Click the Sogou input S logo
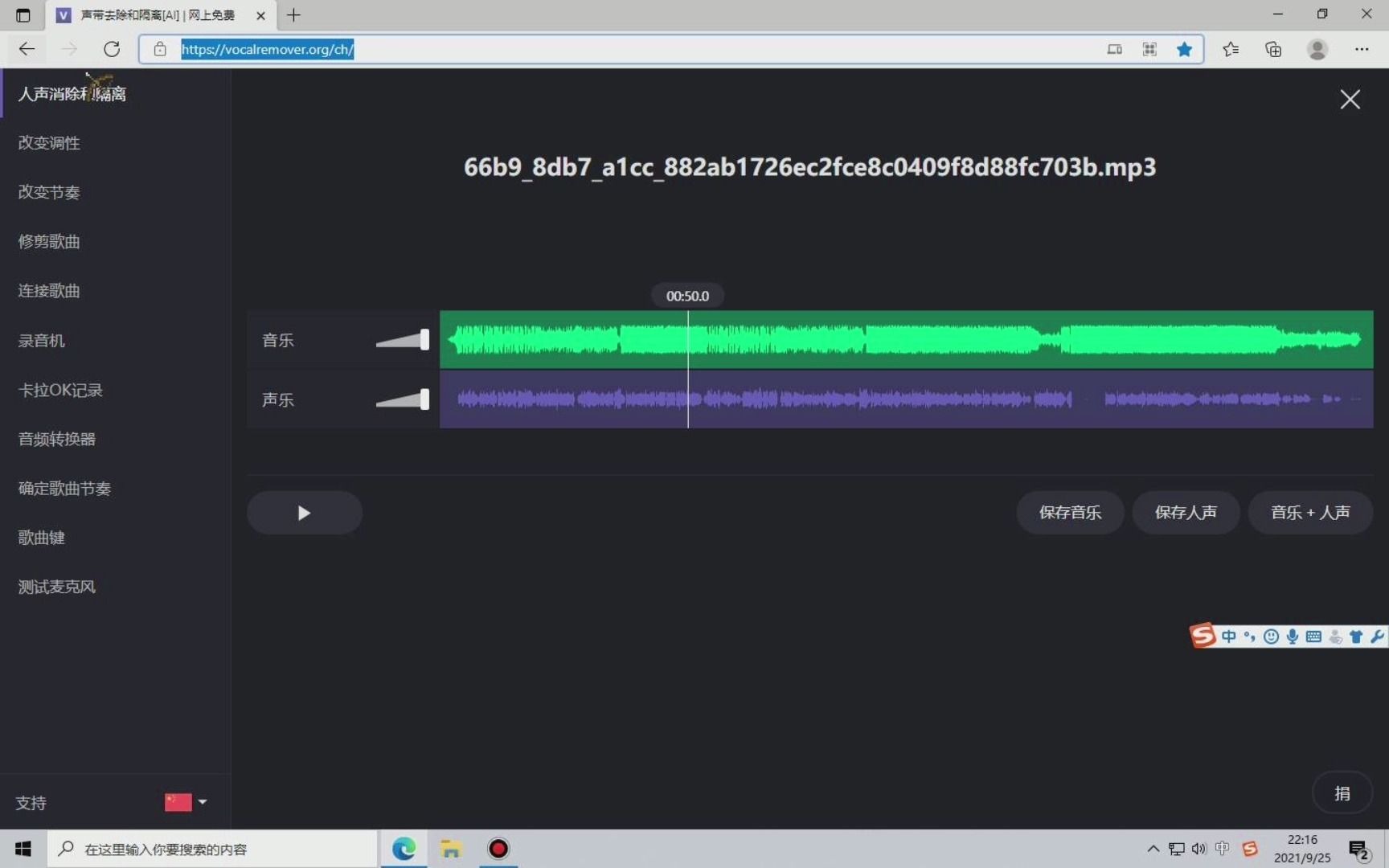Viewport: 1389px width, 868px height. (x=1203, y=636)
